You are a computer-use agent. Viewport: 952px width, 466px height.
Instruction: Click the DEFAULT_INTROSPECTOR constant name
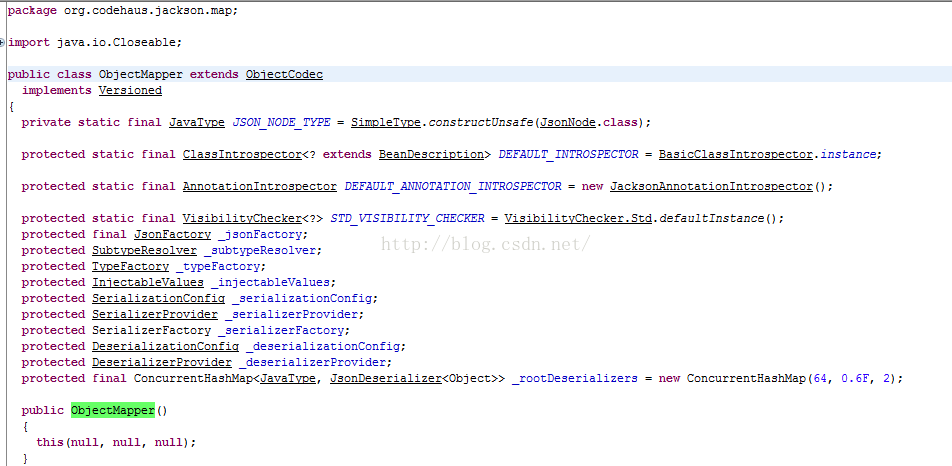coord(568,155)
